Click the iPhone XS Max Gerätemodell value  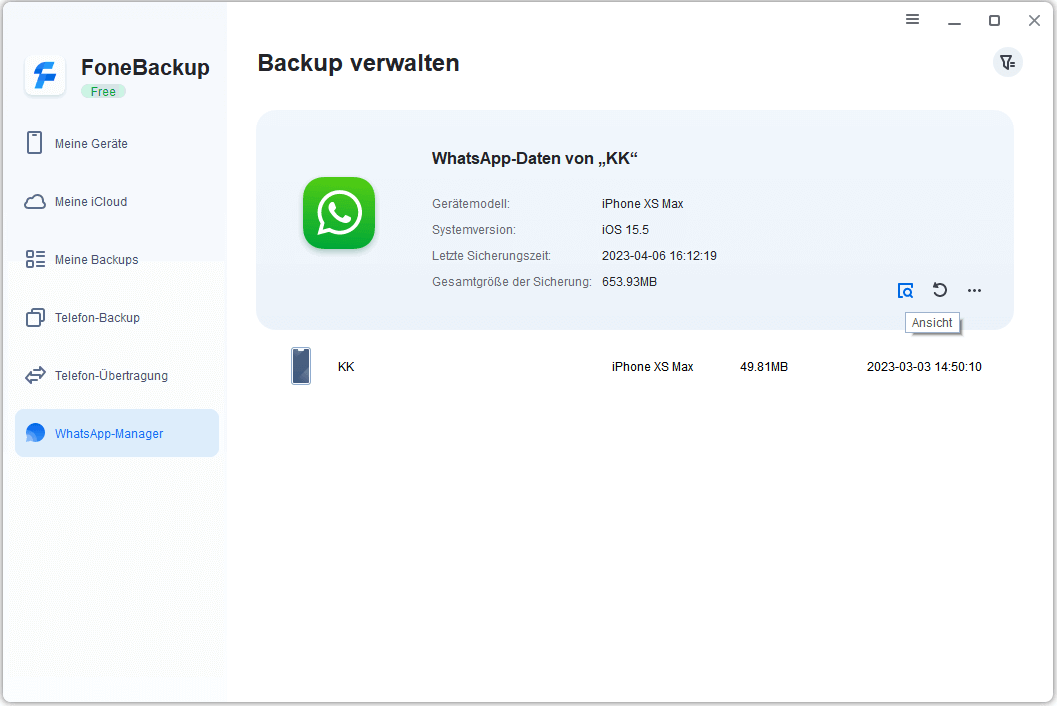tap(642, 204)
